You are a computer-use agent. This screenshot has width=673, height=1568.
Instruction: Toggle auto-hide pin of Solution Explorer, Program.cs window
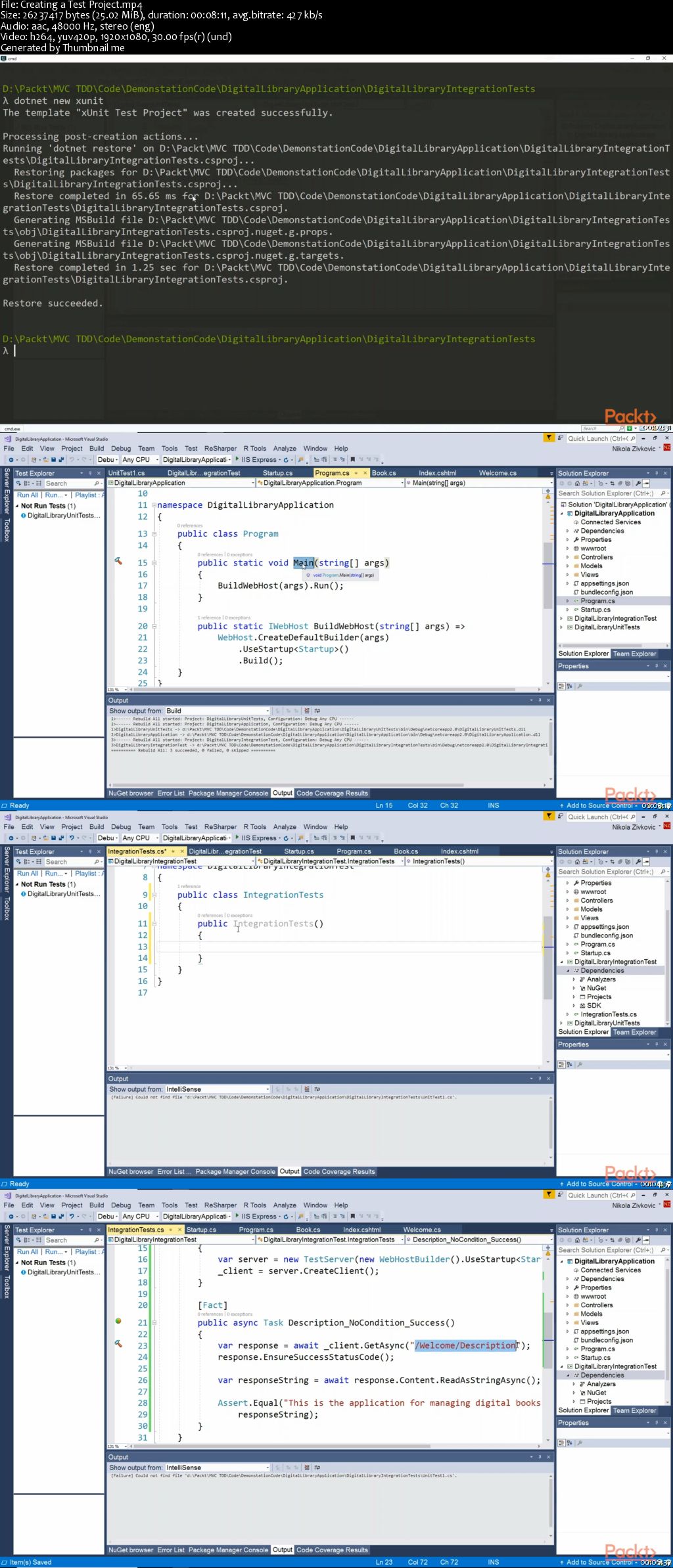tap(656, 473)
